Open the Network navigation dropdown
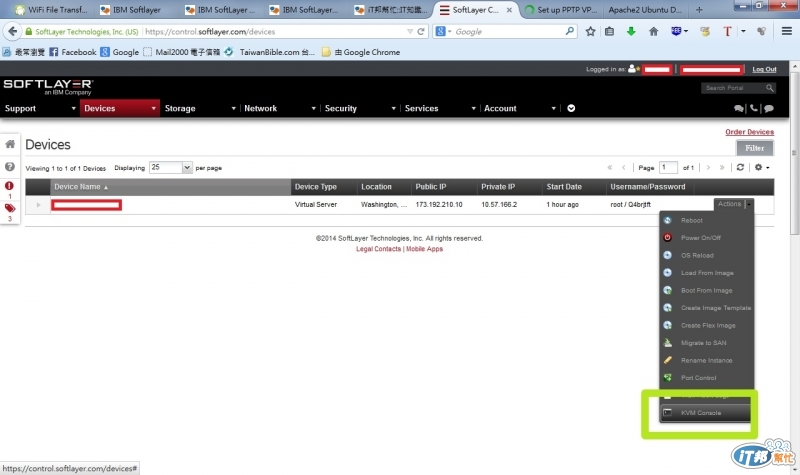The image size is (800, 475). coord(280,108)
